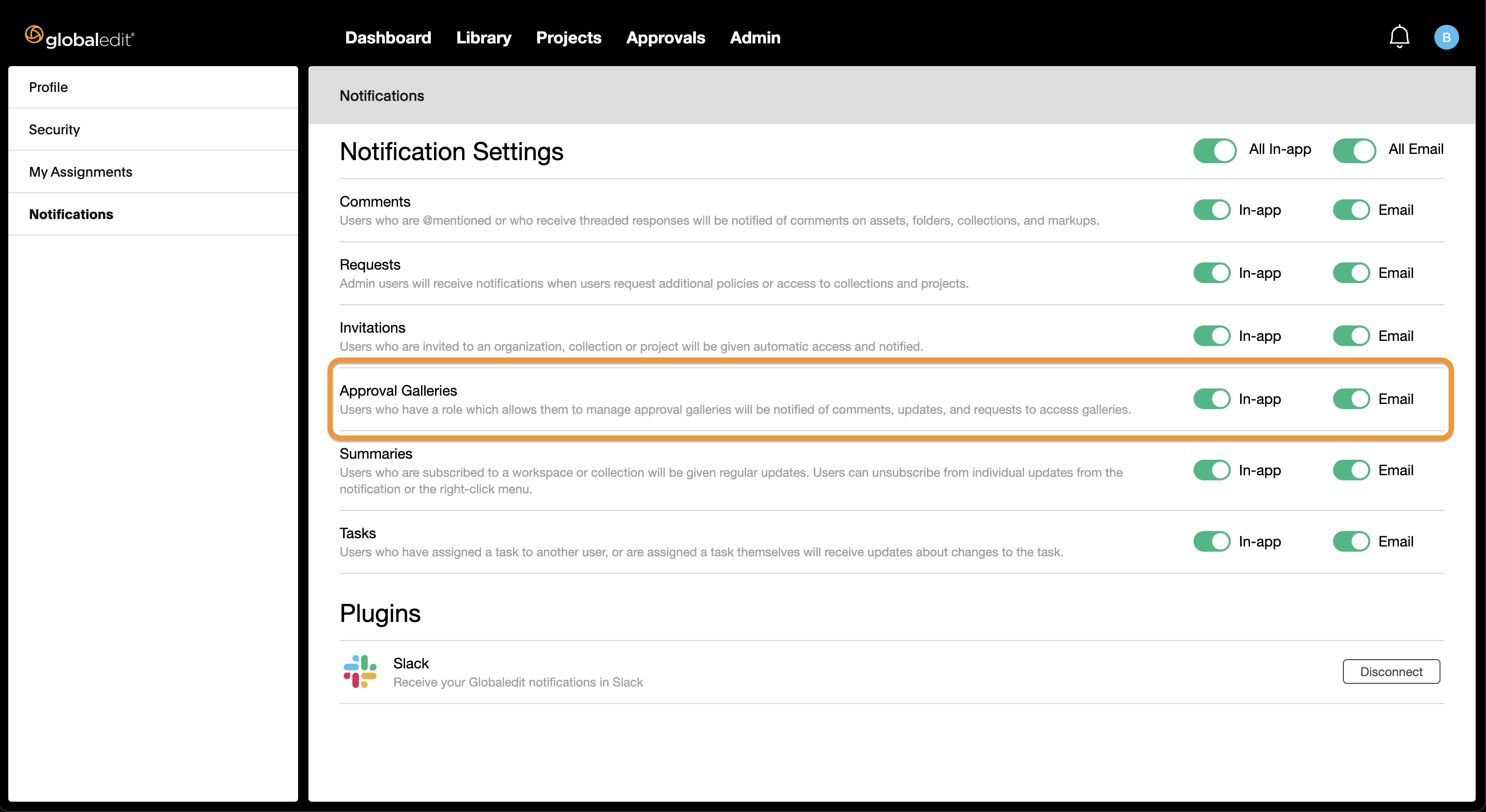Image resolution: width=1486 pixels, height=812 pixels.
Task: Disconnect the Slack plugin
Action: [1391, 672]
